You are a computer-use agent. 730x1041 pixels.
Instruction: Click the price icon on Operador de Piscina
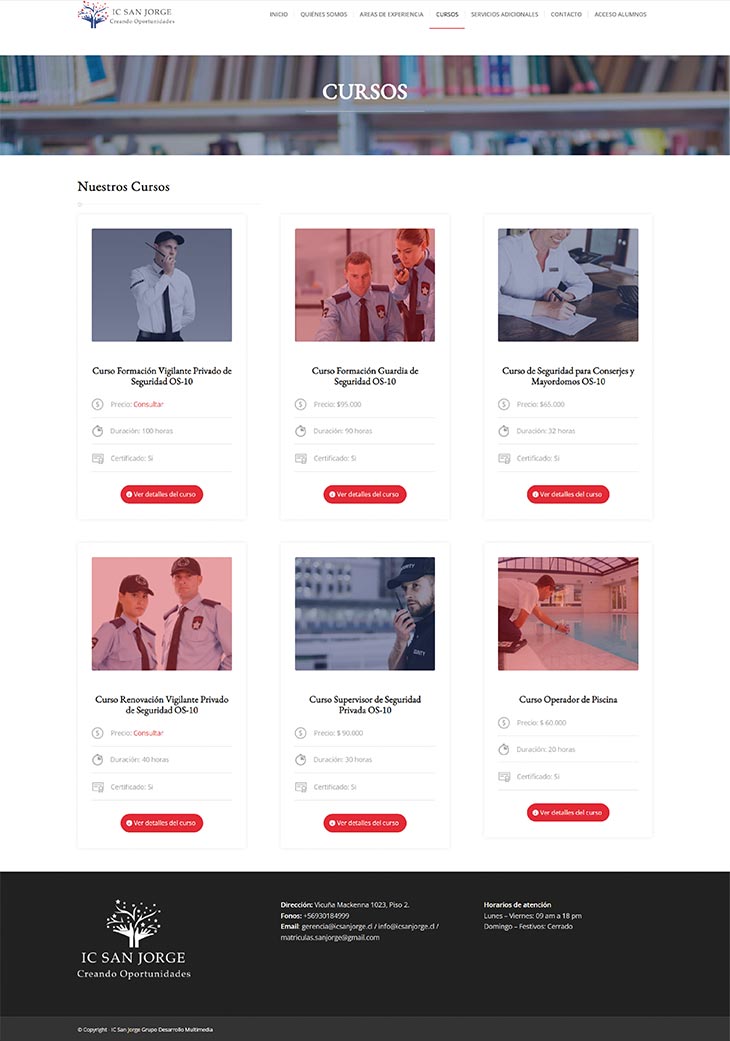click(504, 722)
